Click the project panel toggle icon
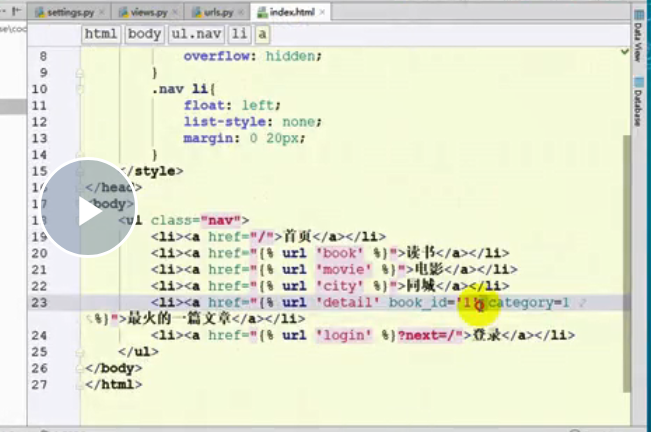This screenshot has height=432, width=651. tap(16, 11)
